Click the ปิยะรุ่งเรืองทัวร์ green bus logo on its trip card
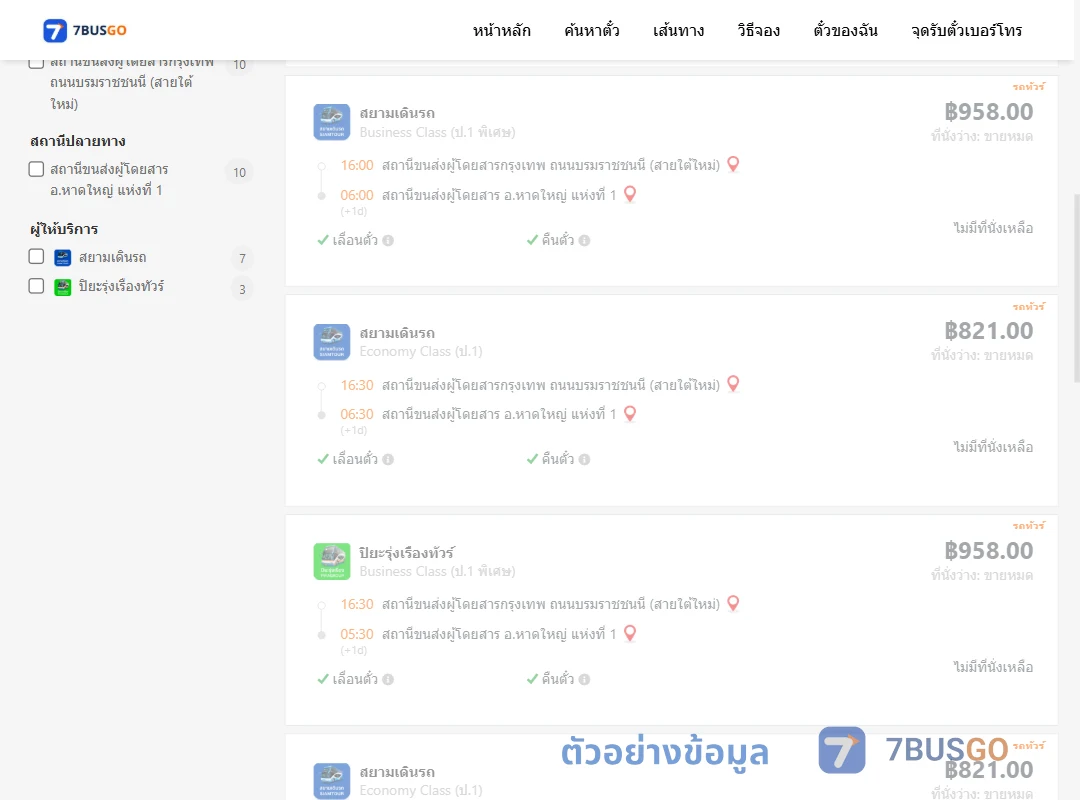Viewport: 1080px width, 800px height. tap(331, 561)
